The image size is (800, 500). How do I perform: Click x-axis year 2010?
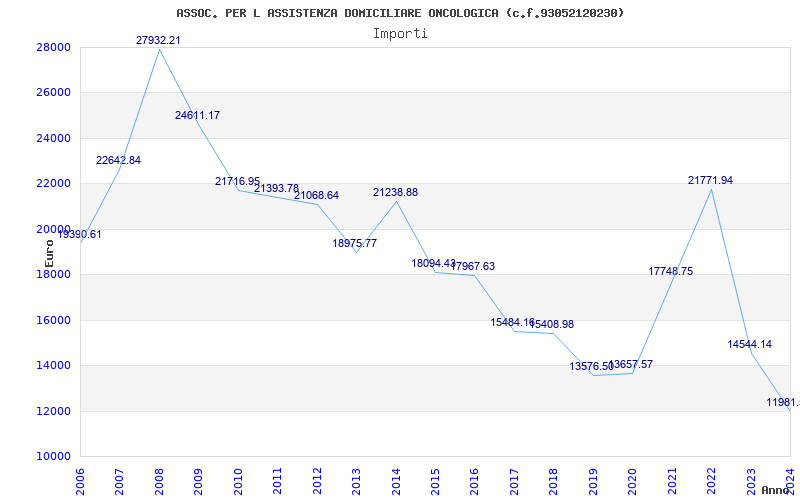click(238, 482)
